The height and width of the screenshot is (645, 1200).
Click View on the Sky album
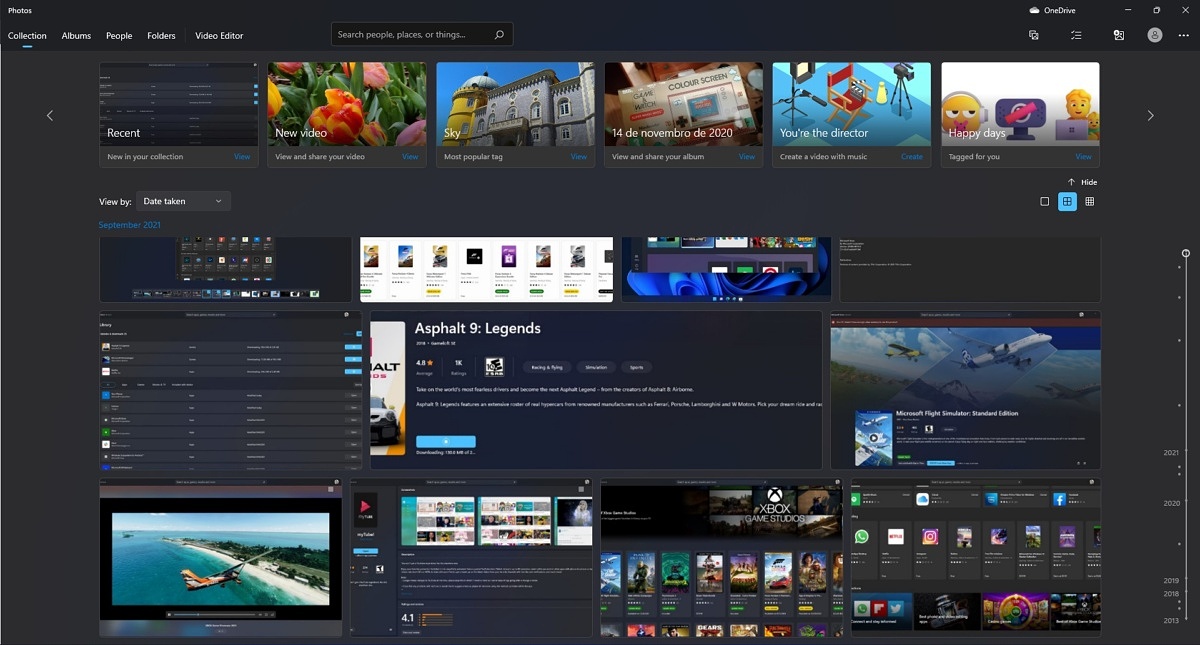point(579,157)
